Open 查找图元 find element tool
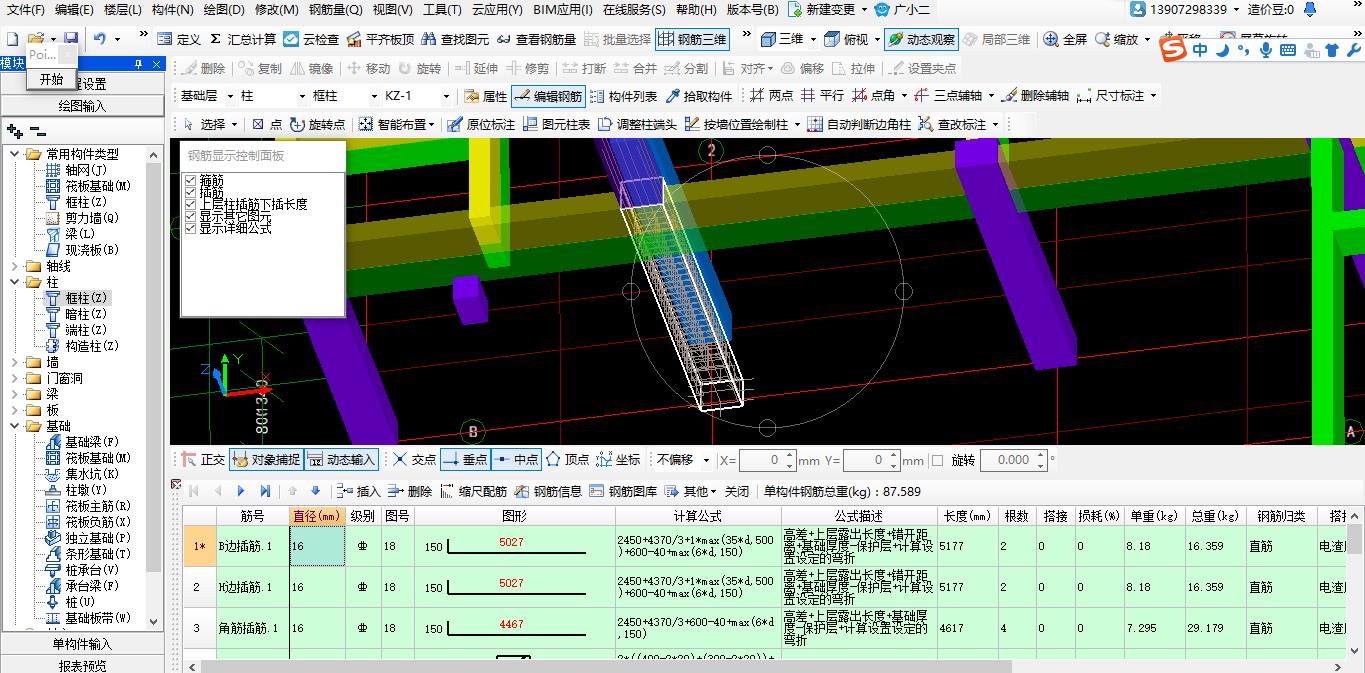The image size is (1365, 673). (x=455, y=39)
